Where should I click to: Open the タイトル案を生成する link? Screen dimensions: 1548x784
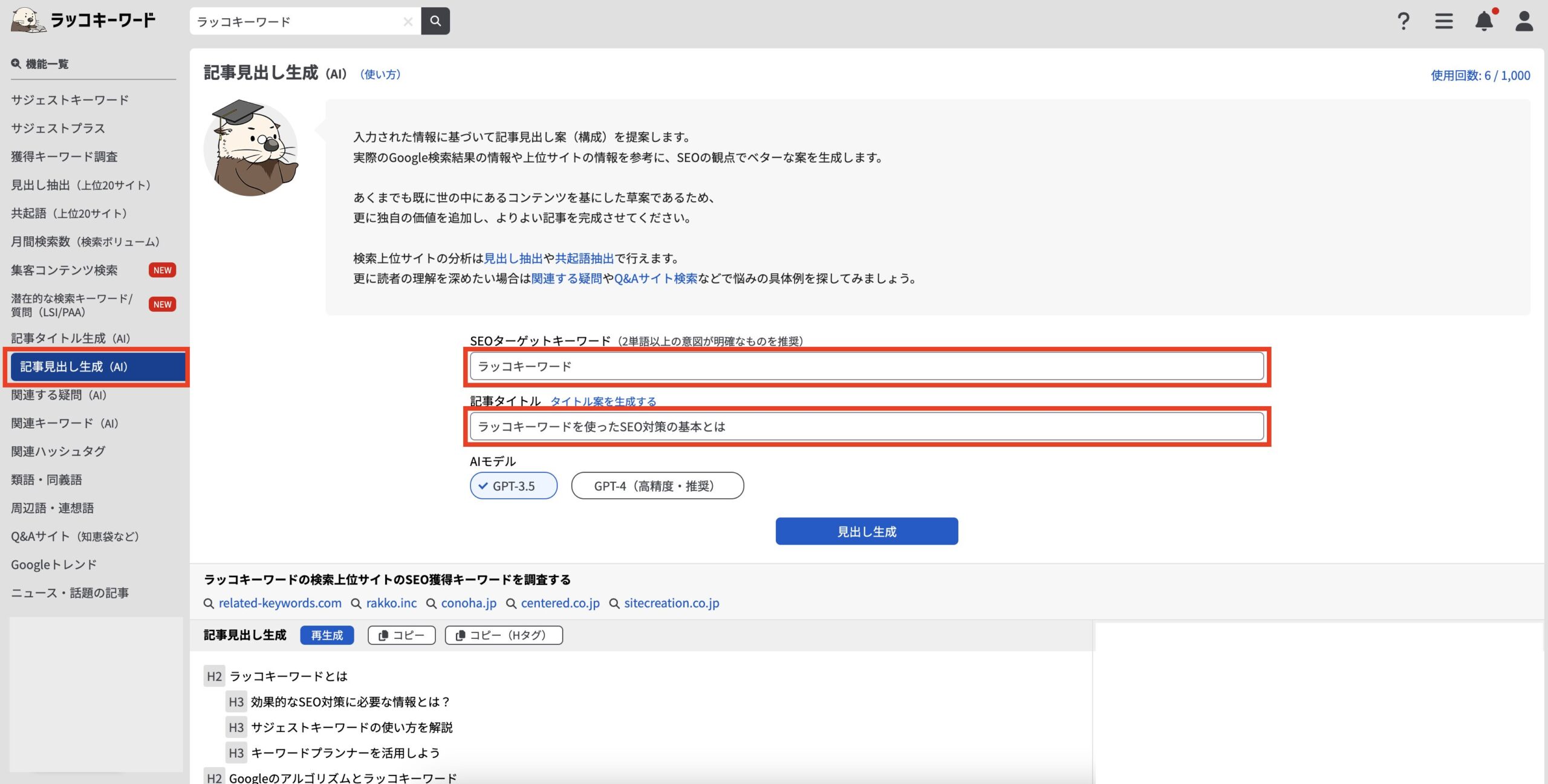[x=603, y=401]
